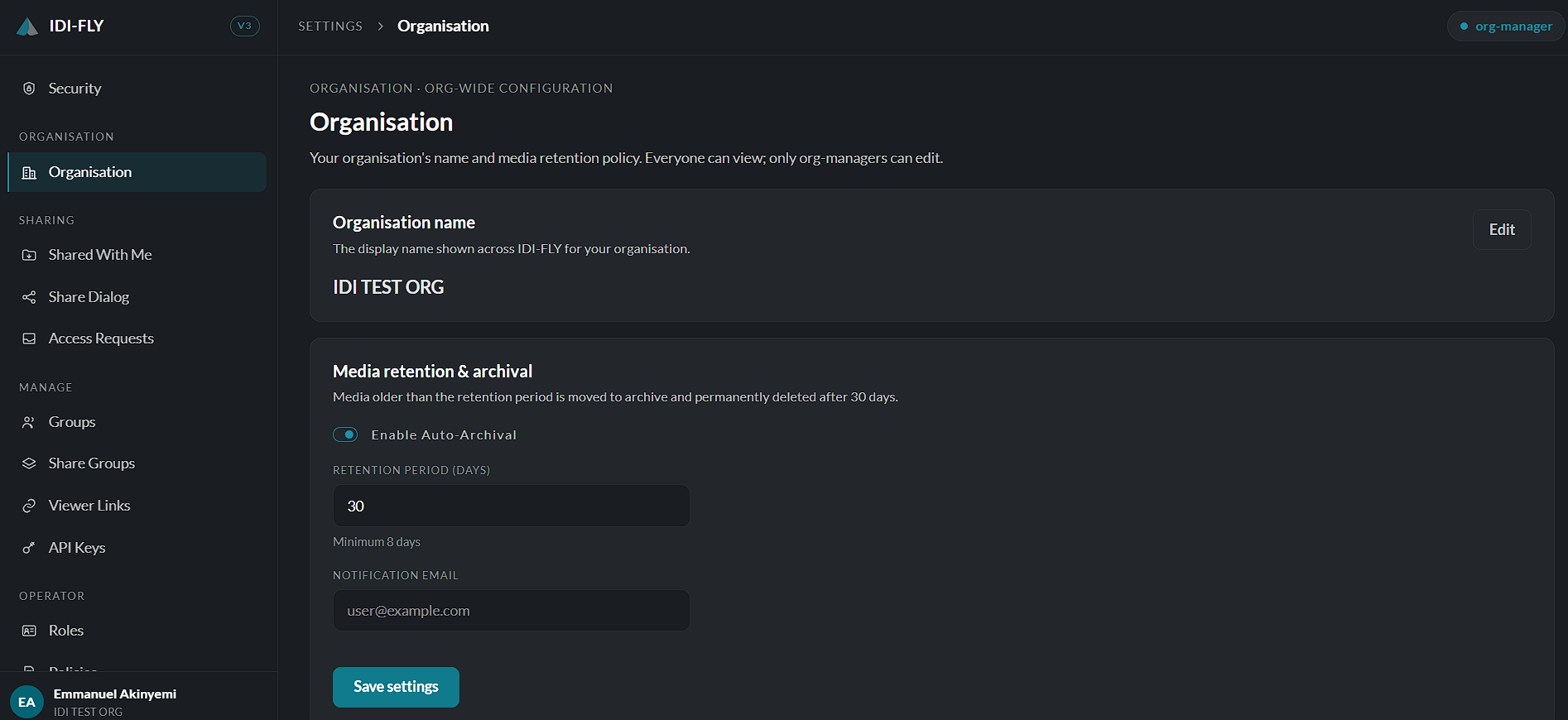Click the SETTINGS breadcrumb link
The image size is (1568, 720).
[x=330, y=26]
